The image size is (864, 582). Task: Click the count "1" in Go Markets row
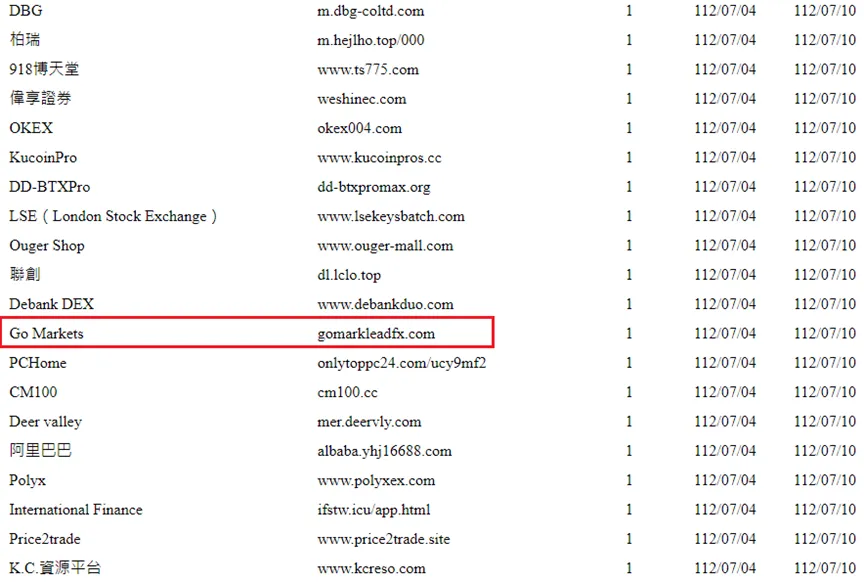tap(629, 333)
